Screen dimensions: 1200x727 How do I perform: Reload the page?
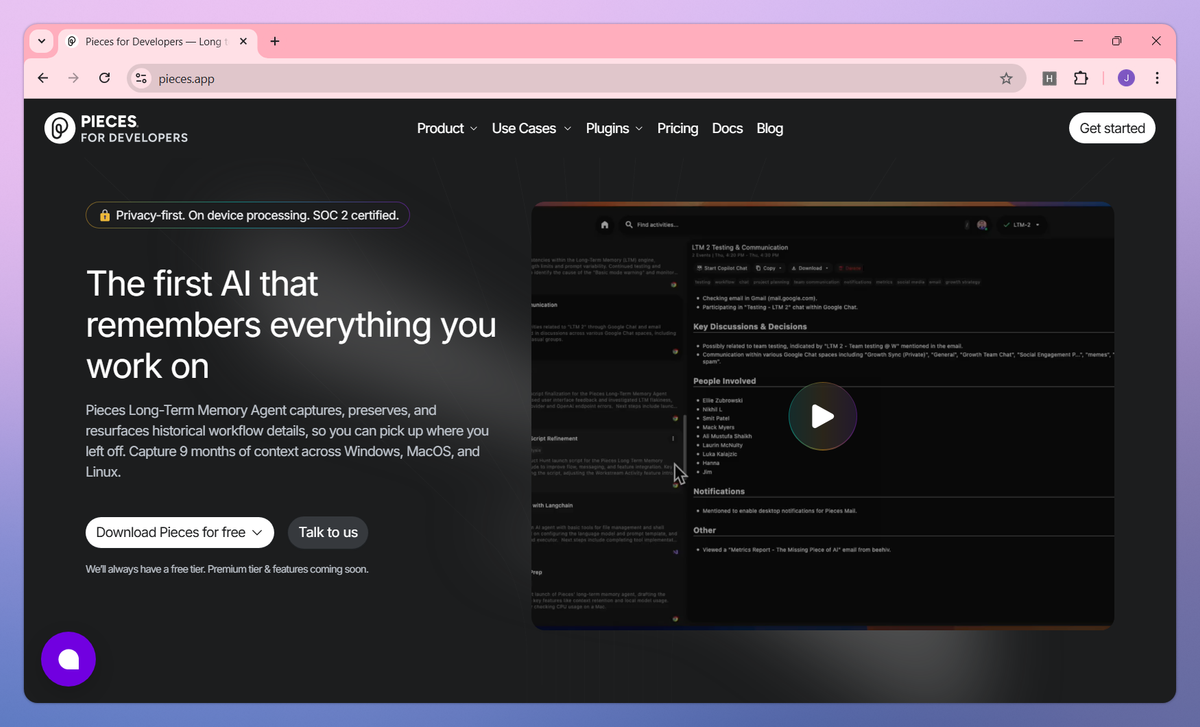pos(104,78)
